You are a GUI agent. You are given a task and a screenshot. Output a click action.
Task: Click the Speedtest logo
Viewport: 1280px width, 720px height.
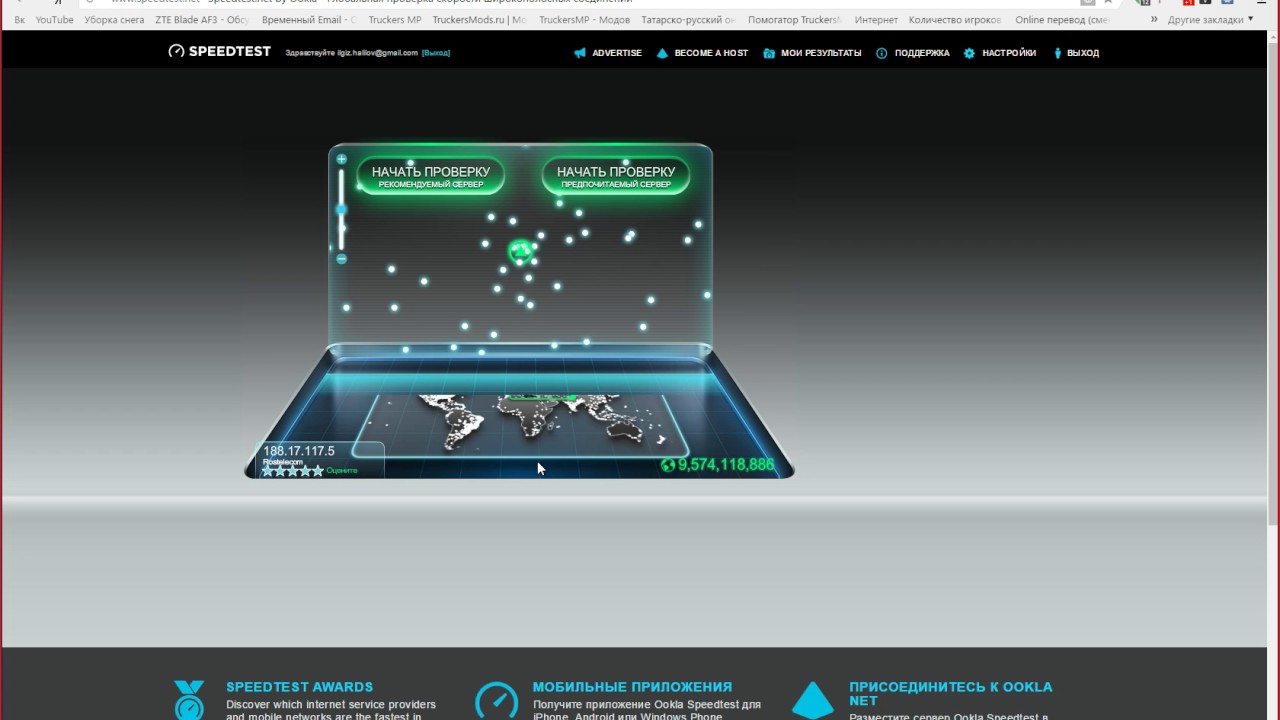click(219, 51)
